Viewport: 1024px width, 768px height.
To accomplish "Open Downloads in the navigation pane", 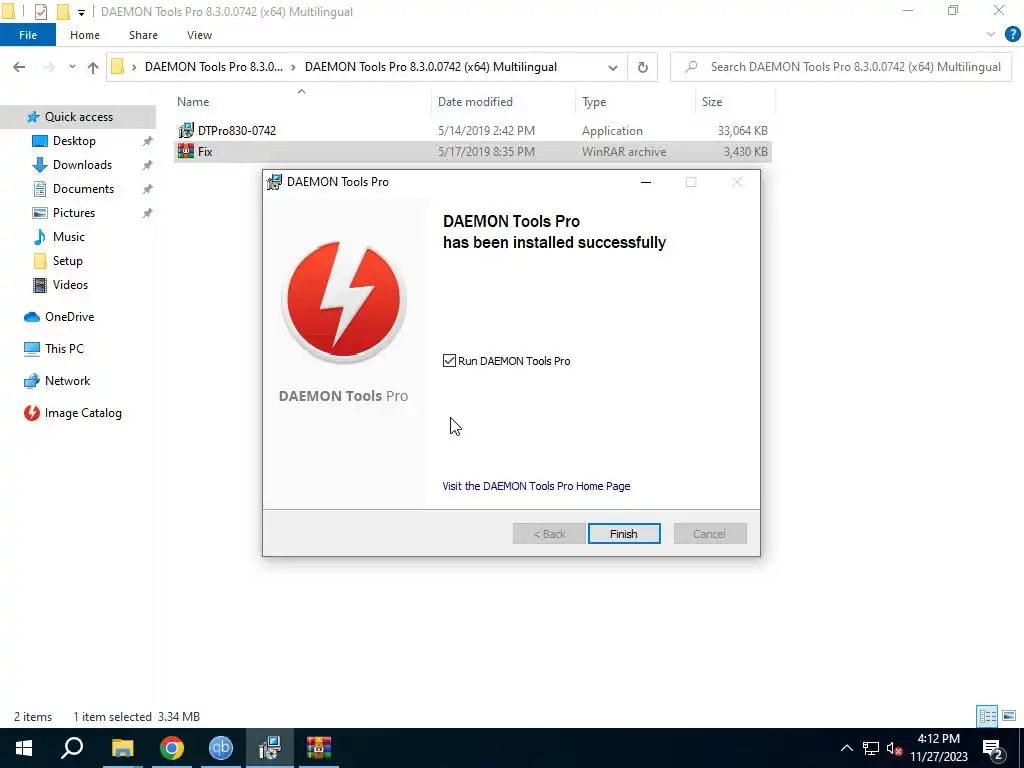I will click(82, 165).
